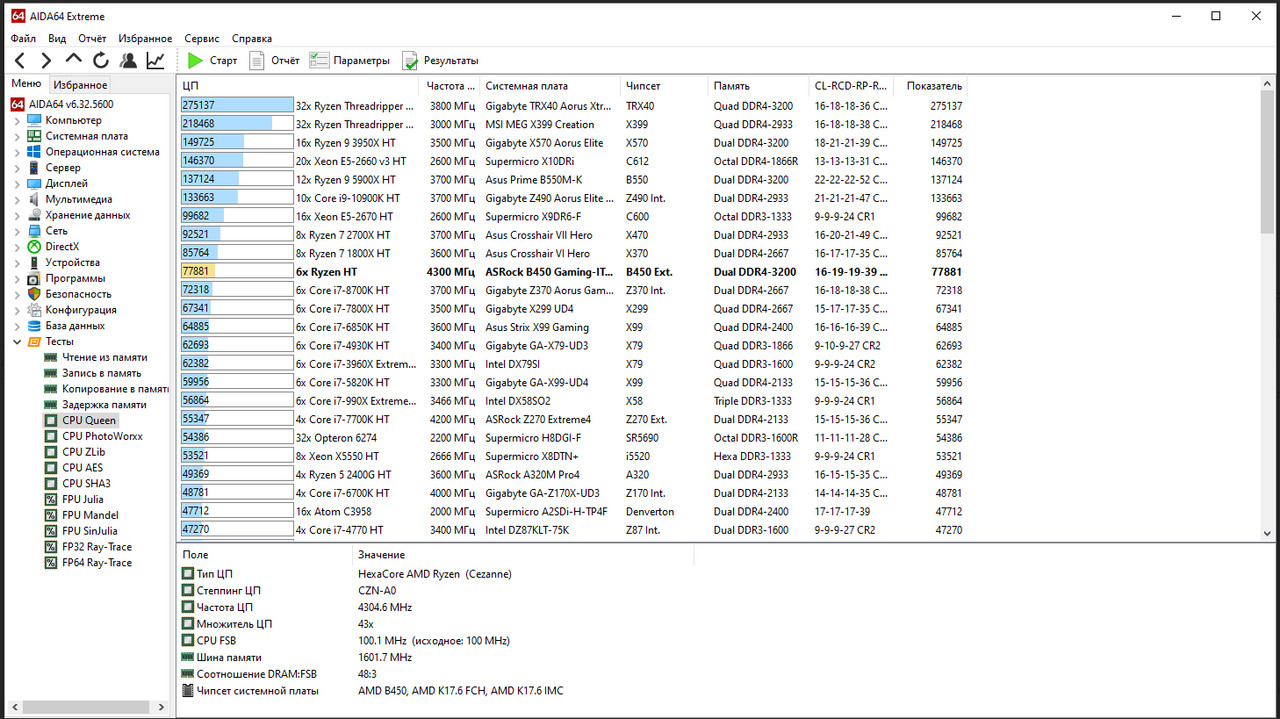This screenshot has height=719, width=1280.
Task: Expand the Компьютер tree node
Action: coord(16,121)
